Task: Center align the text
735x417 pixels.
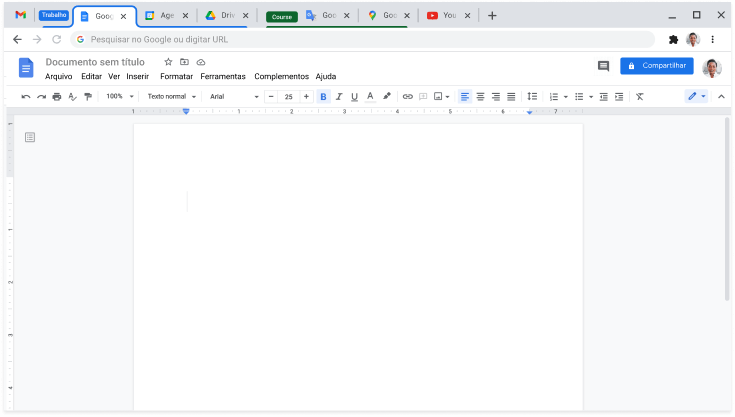Action: 480,97
